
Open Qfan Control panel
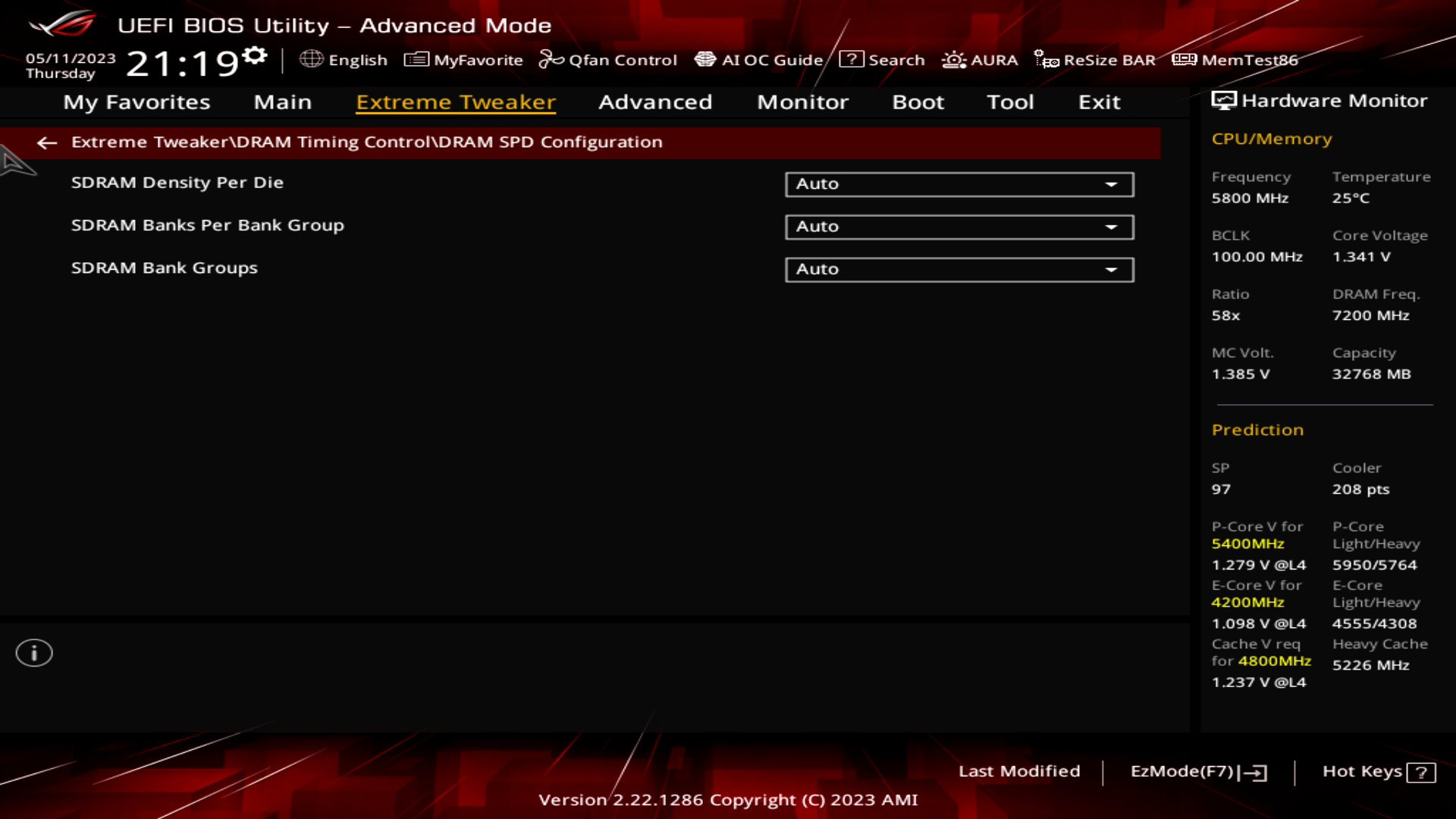(x=609, y=59)
